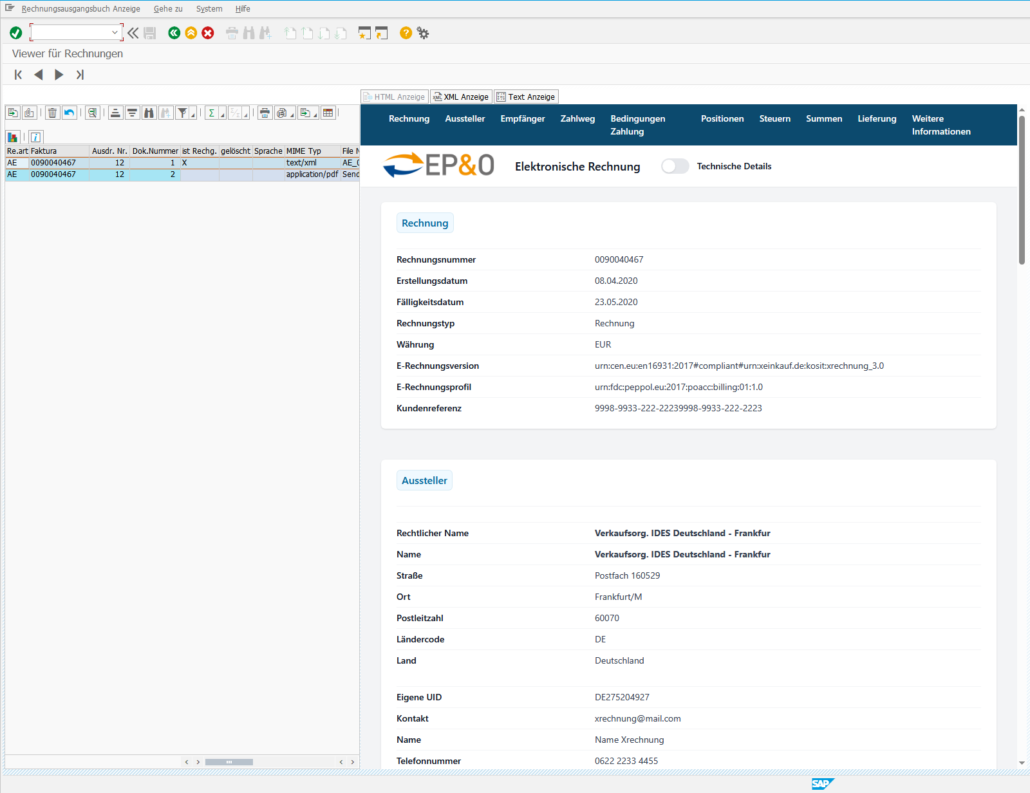Open the views dropdown beside print icon

pyautogui.click(x=292, y=115)
